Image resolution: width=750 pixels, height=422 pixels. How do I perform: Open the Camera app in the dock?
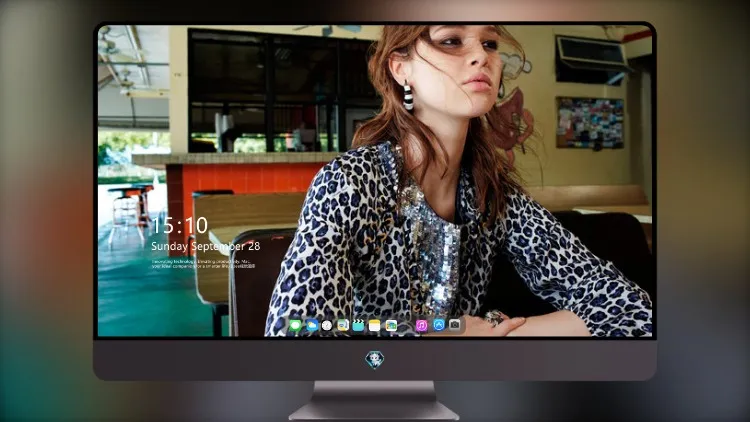(x=454, y=325)
